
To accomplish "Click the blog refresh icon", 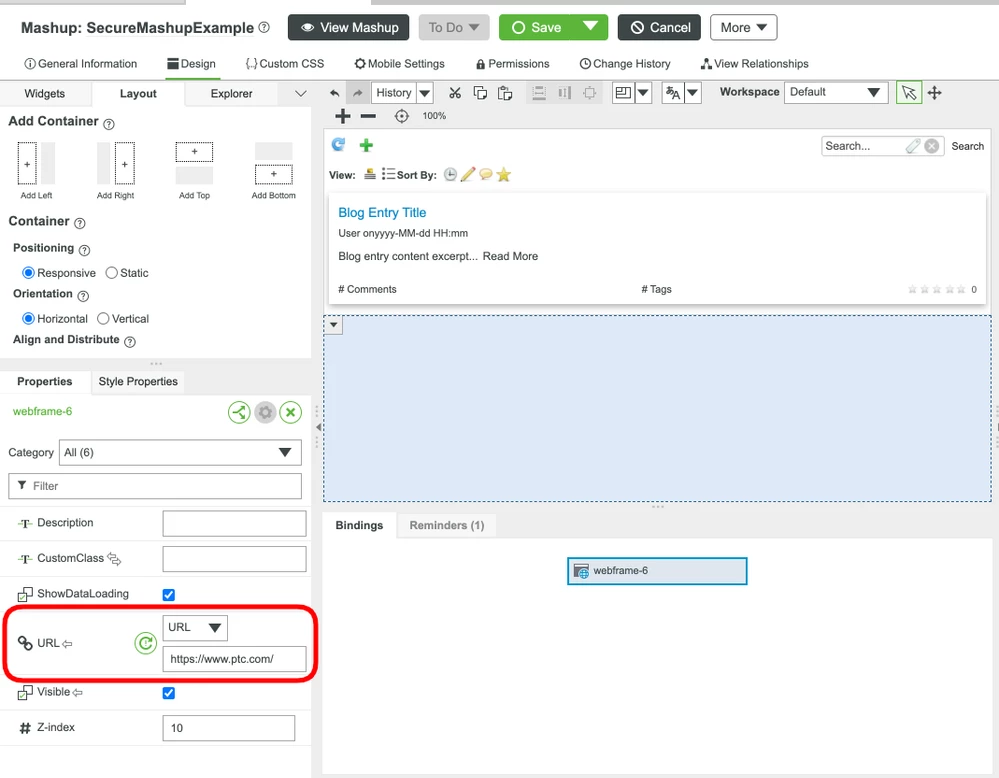I will 338,145.
